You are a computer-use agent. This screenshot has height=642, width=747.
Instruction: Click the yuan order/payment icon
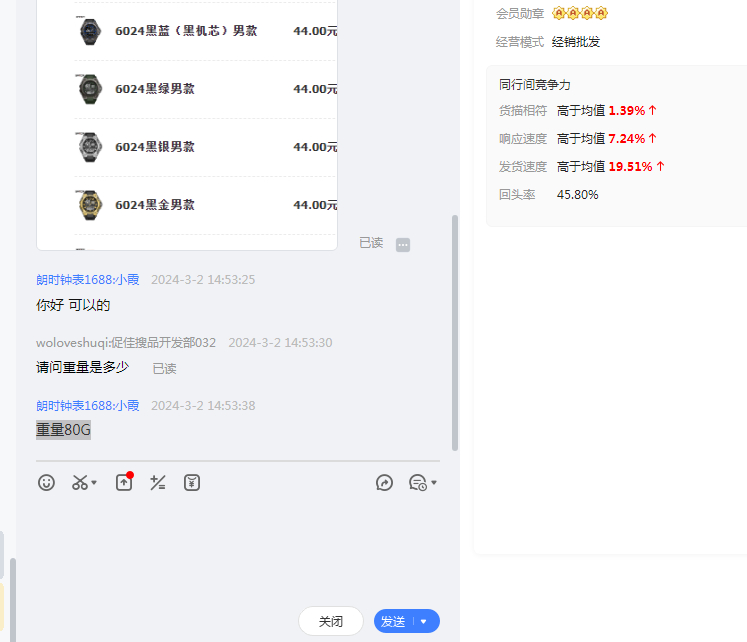pos(192,483)
